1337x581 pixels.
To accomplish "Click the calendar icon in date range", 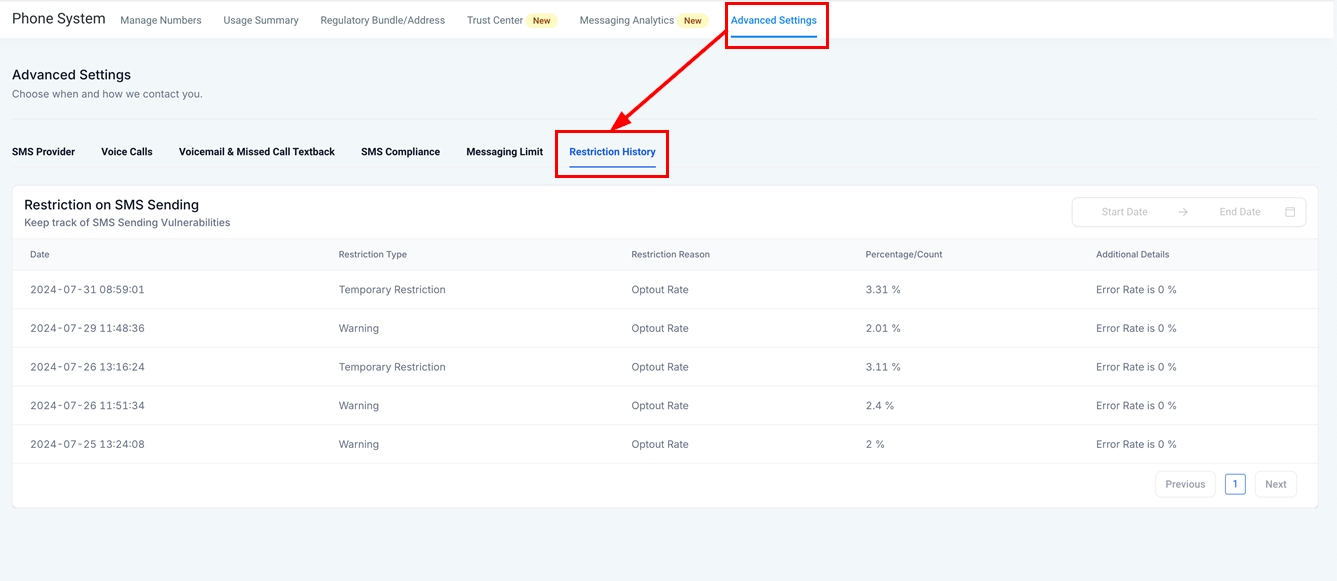I will 1290,212.
